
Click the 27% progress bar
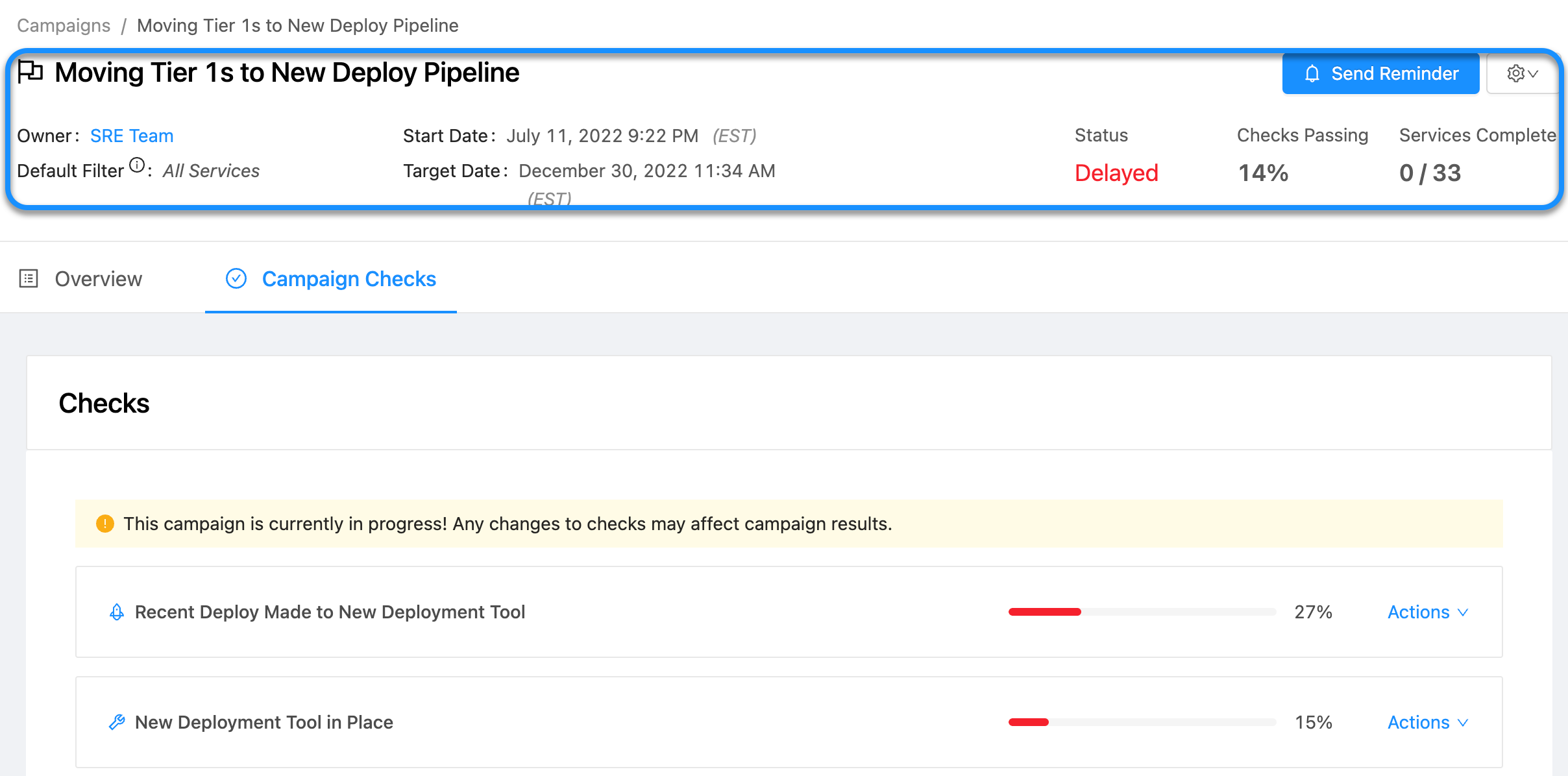pos(1141,612)
